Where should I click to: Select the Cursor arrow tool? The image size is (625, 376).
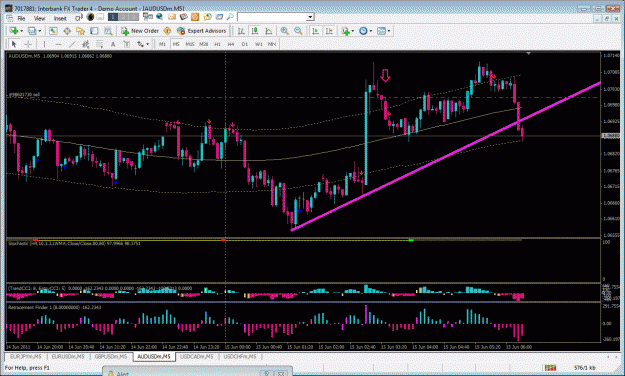tap(14, 44)
